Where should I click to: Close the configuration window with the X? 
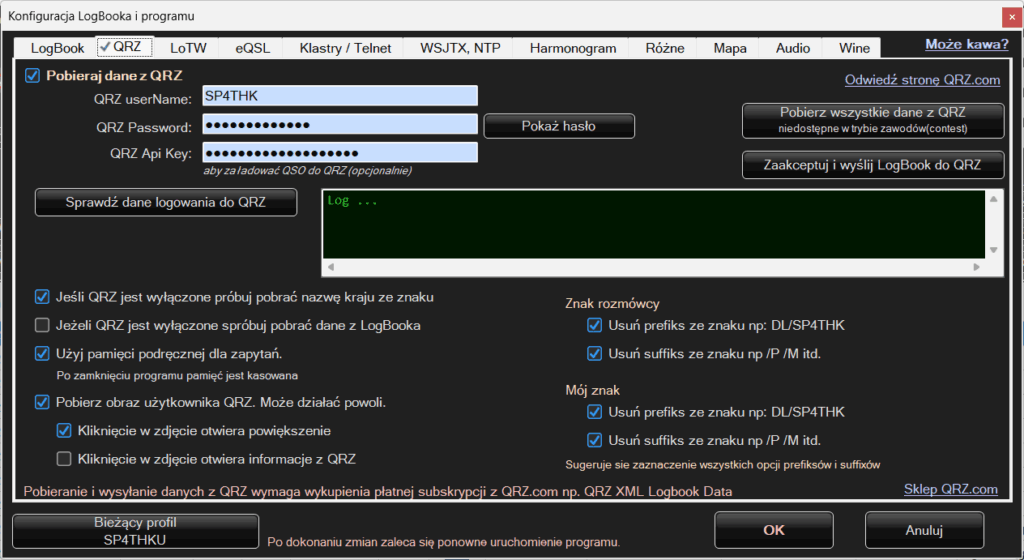[1007, 15]
